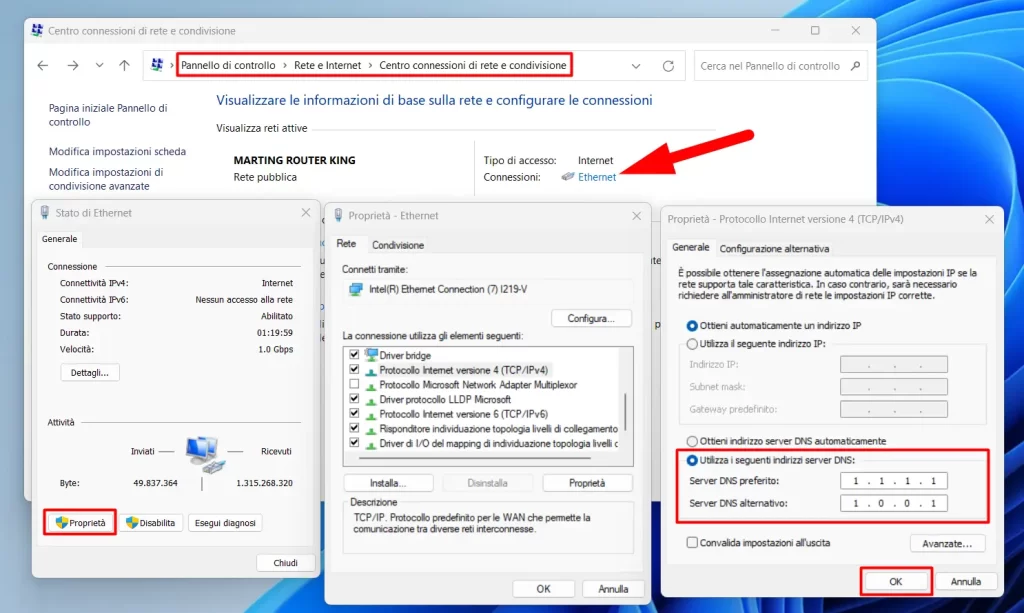1024x613 pixels.
Task: Click Protocollo Internet versione 4 item icon
Action: coord(371,371)
